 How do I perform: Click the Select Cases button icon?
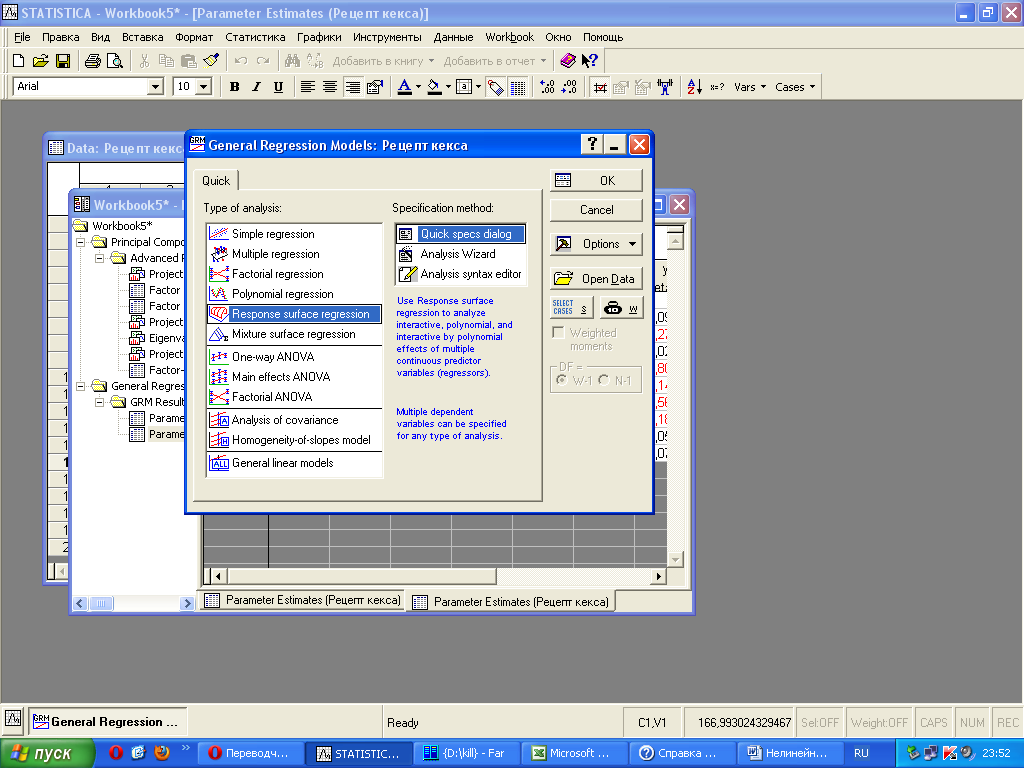pyautogui.click(x=571, y=308)
